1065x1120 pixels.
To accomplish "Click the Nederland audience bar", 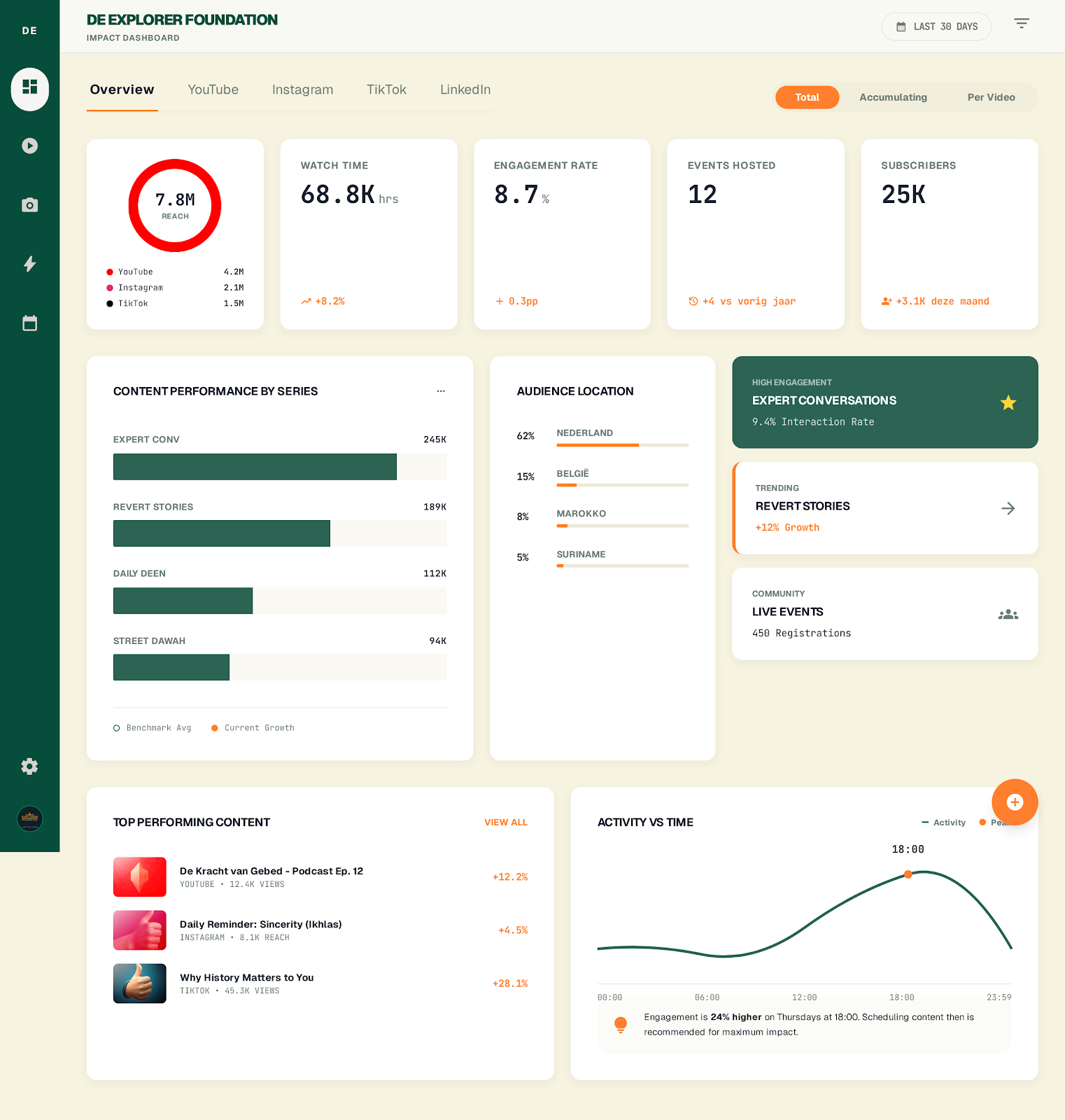I will tap(623, 445).
